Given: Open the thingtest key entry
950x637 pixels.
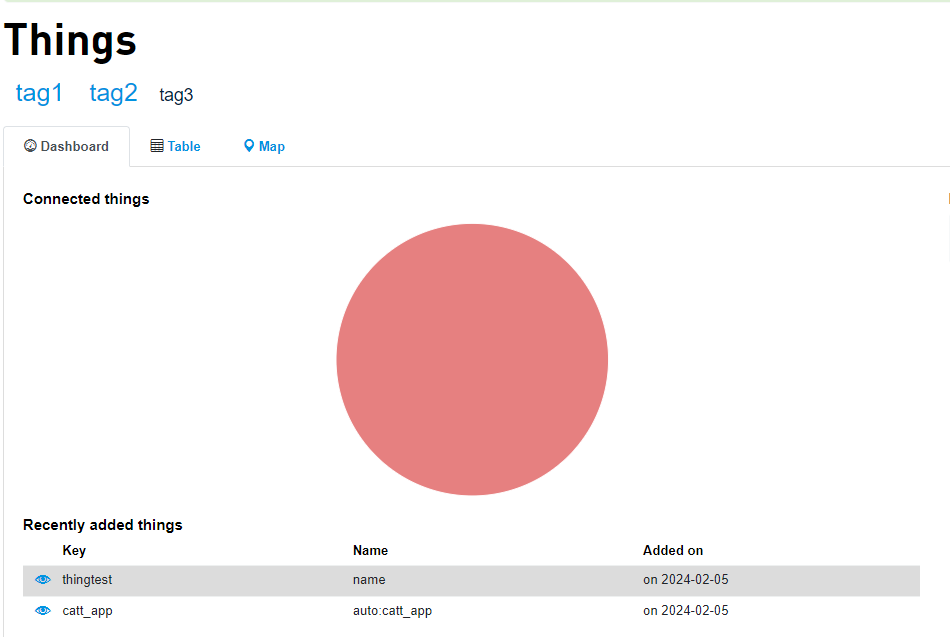Looking at the screenshot, I should tap(87, 580).
